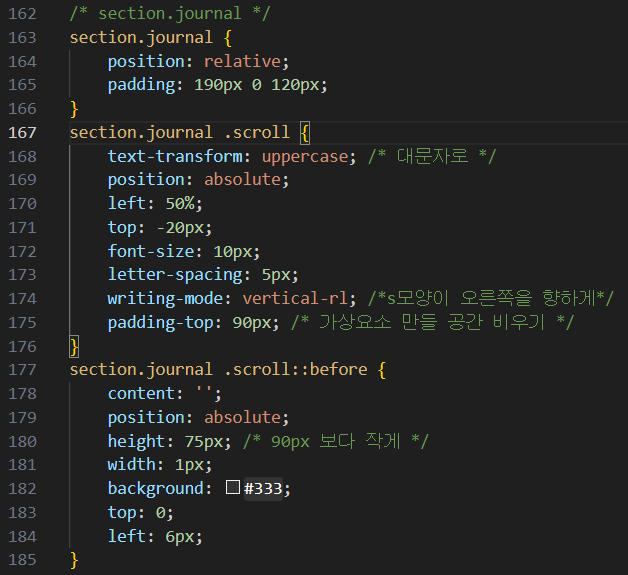Click 'relative' value on line 164
Image resolution: width=628 pixels, height=575 pixels.
pyautogui.click(x=243, y=61)
